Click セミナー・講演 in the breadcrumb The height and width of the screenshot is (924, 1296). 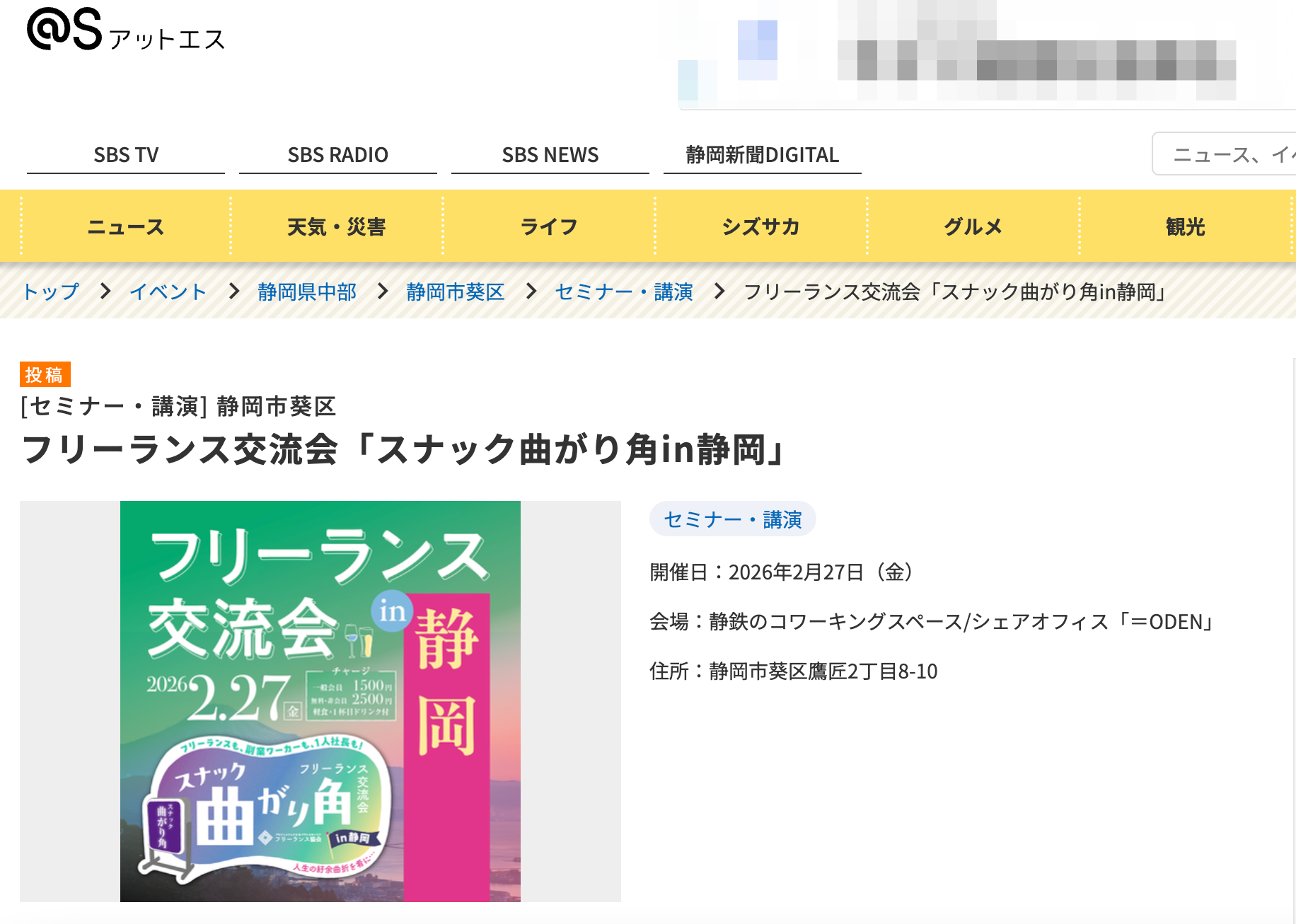click(x=623, y=291)
